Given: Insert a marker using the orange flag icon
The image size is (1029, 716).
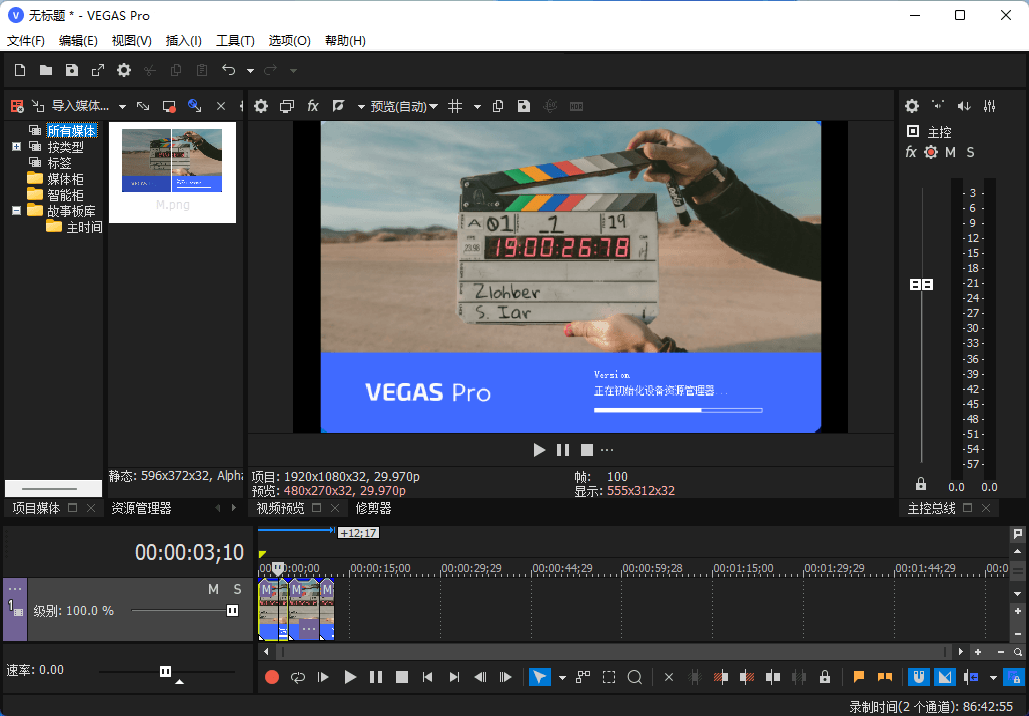Looking at the screenshot, I should [858, 677].
